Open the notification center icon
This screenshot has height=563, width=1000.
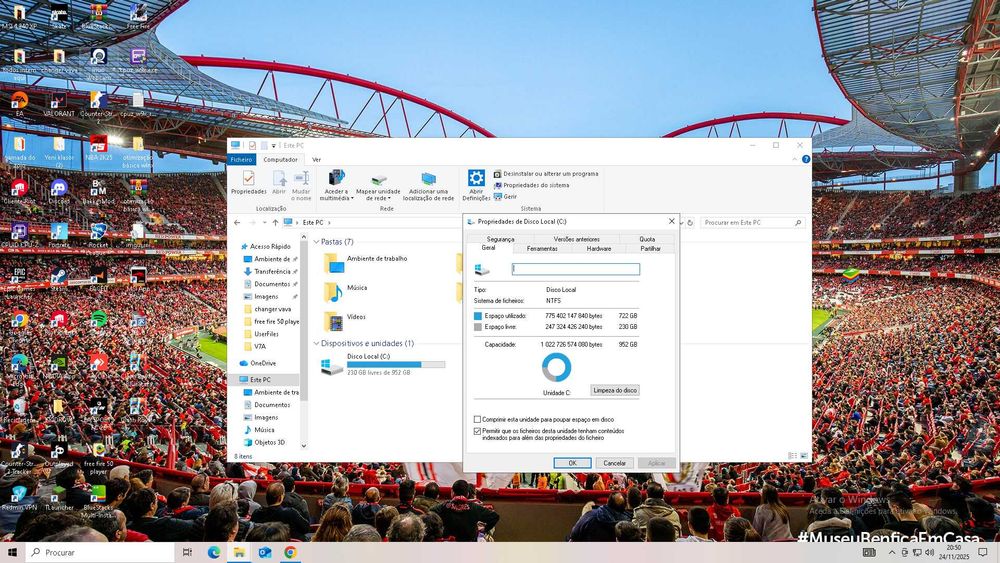click(x=983, y=552)
